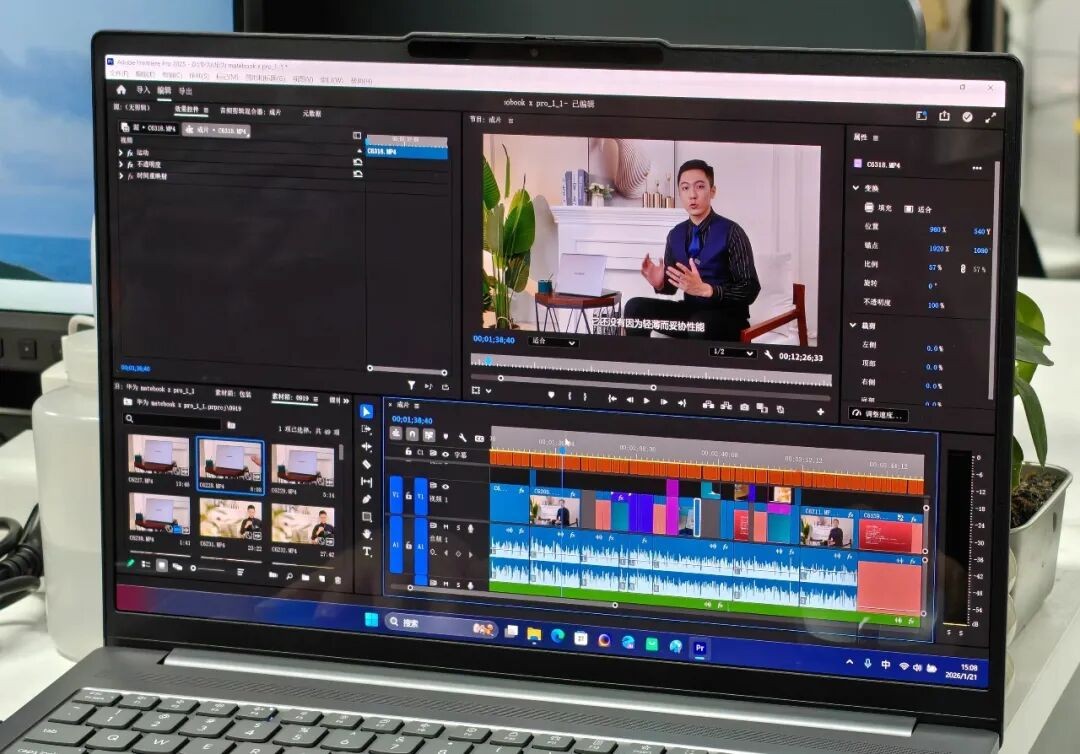The image size is (1080, 754).
Task: Click the Export Frame camera icon
Action: point(745,407)
